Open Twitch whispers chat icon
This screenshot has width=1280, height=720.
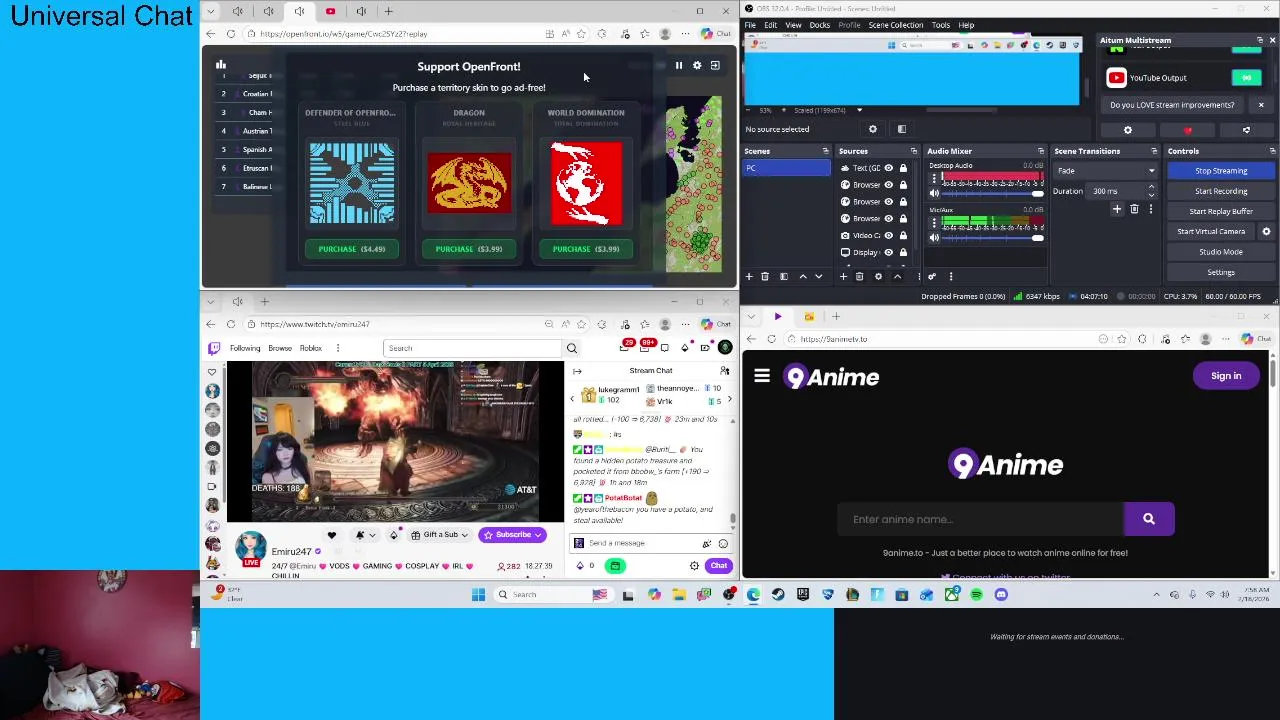pos(665,348)
